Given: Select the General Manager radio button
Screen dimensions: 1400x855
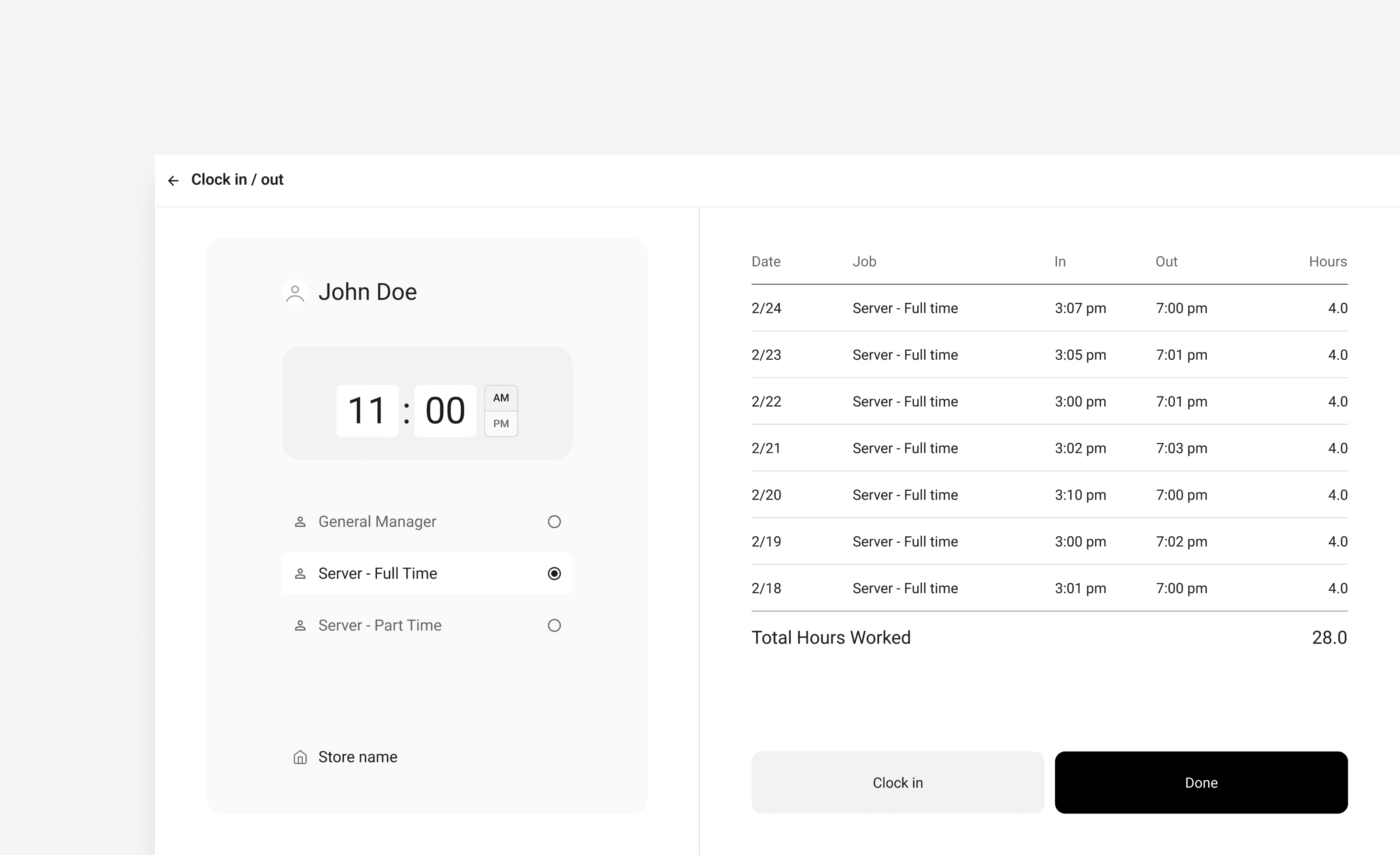Looking at the screenshot, I should (554, 522).
